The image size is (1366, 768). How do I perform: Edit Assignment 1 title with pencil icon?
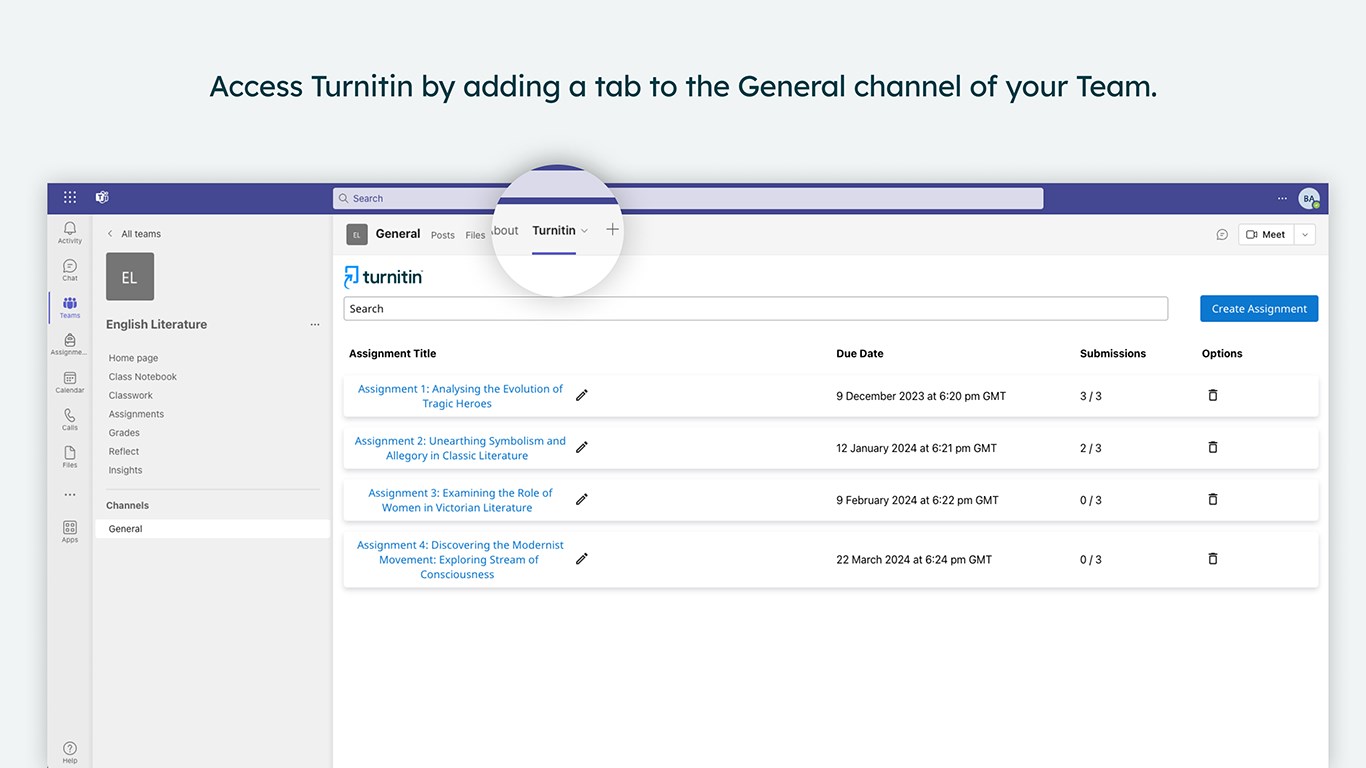click(582, 395)
